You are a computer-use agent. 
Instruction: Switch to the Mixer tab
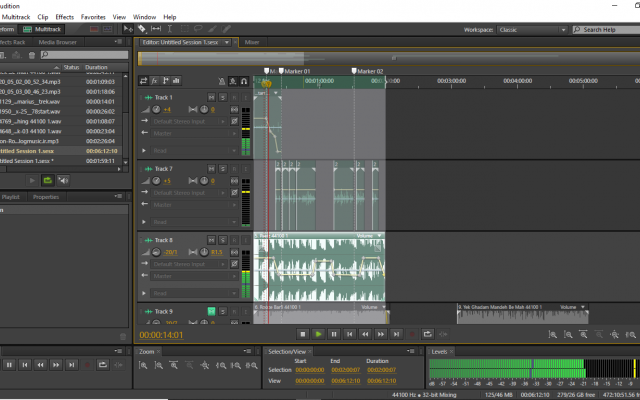[252, 42]
